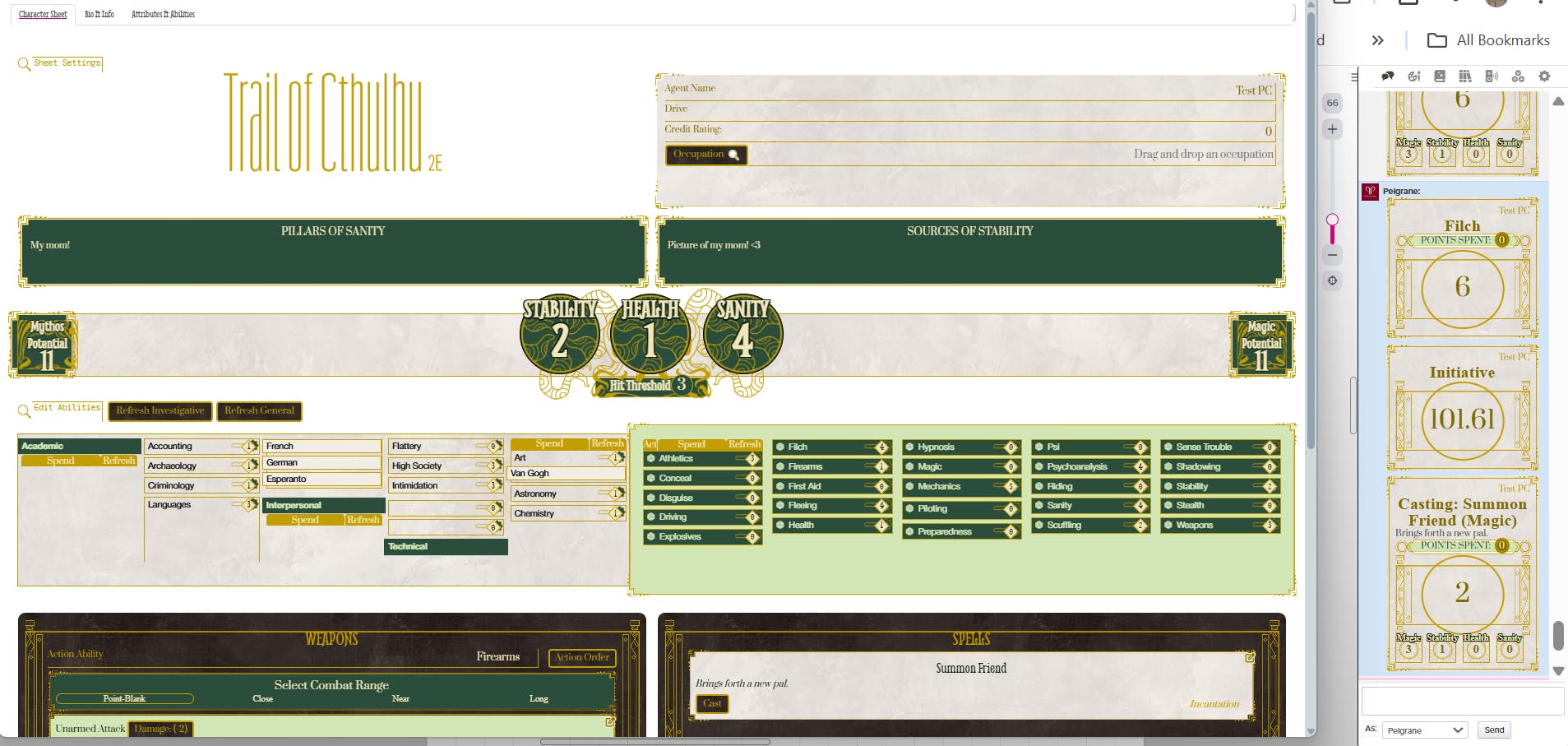Viewport: 1568px width, 746px height.
Task: Open My Settings gear icon in sidebar
Action: tap(1544, 76)
